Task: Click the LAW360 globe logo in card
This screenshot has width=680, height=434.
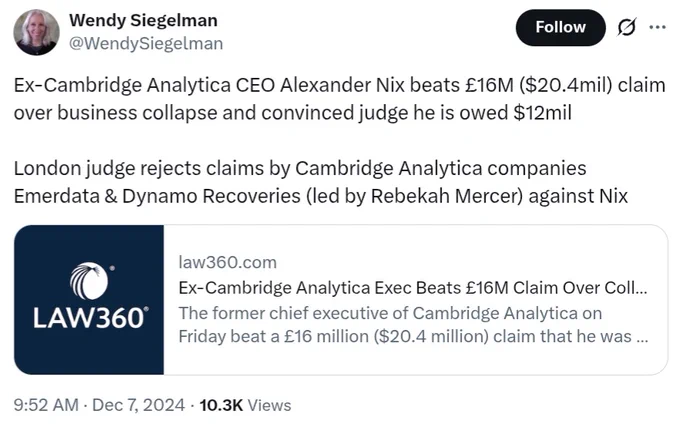Action: (90, 281)
